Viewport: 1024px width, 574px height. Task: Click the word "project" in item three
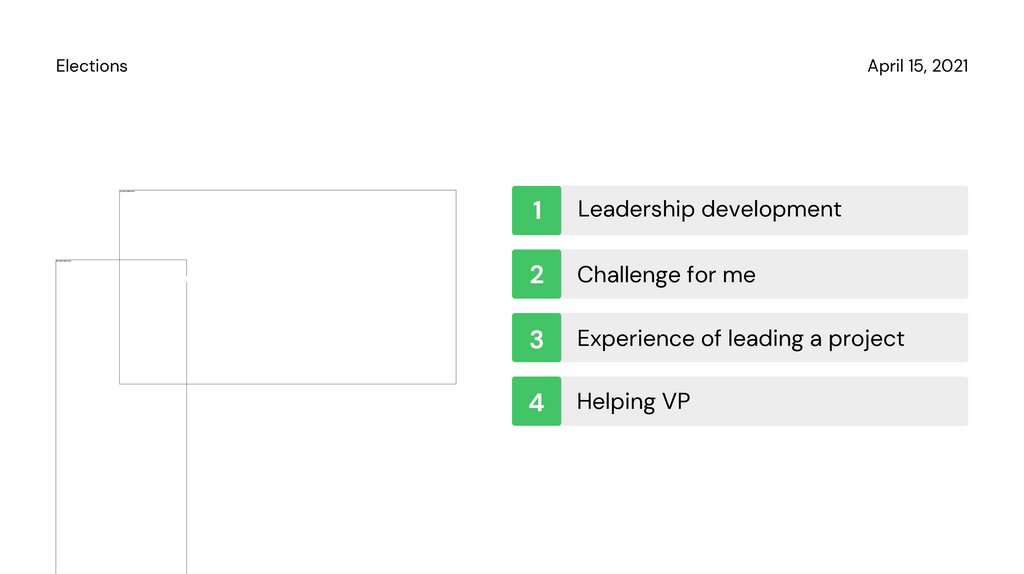pyautogui.click(x=866, y=339)
